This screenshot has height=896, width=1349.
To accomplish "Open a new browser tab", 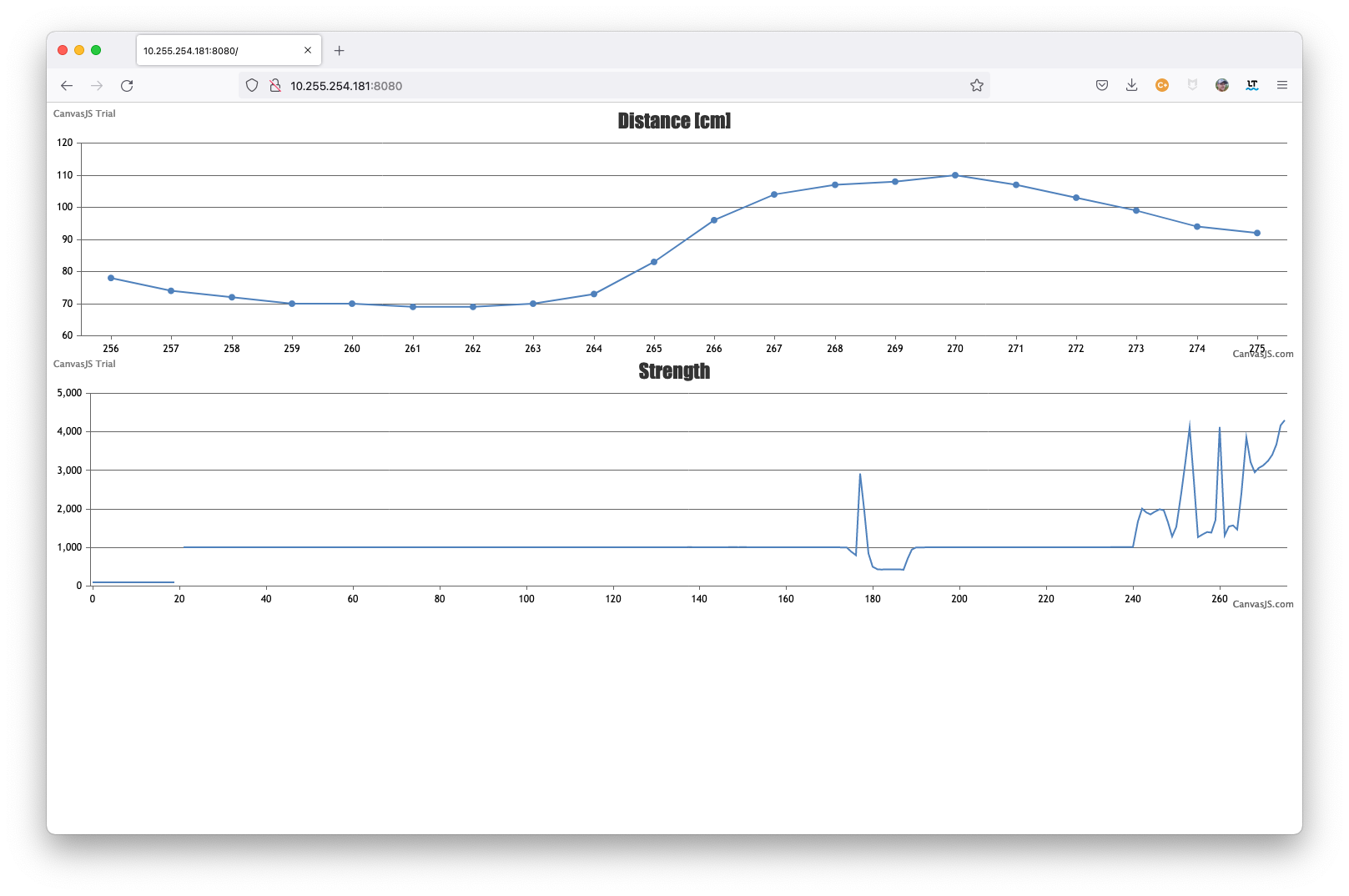I will [340, 51].
